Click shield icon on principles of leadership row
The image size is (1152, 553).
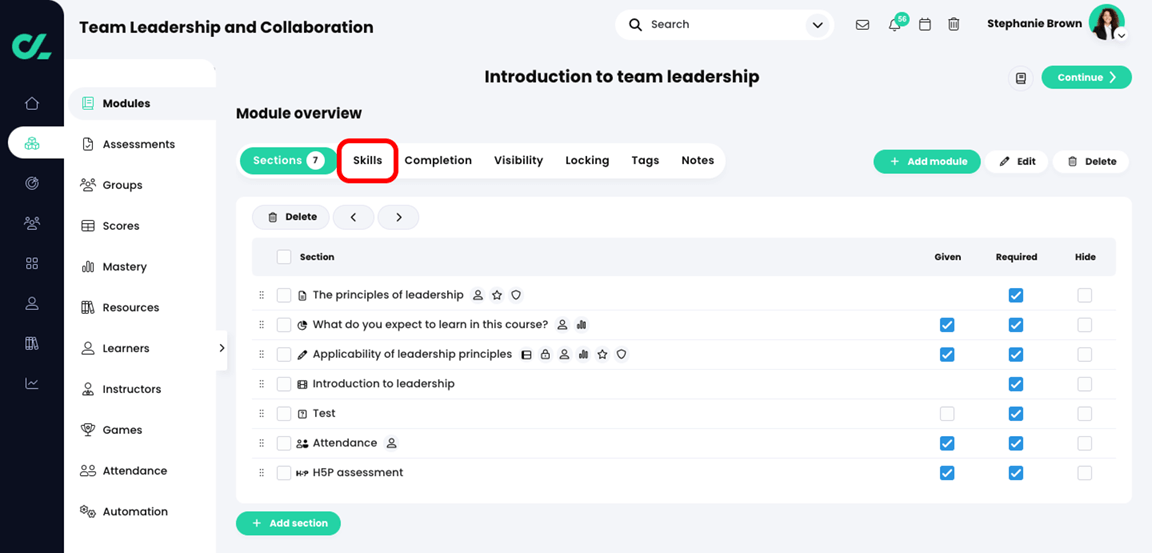[516, 295]
